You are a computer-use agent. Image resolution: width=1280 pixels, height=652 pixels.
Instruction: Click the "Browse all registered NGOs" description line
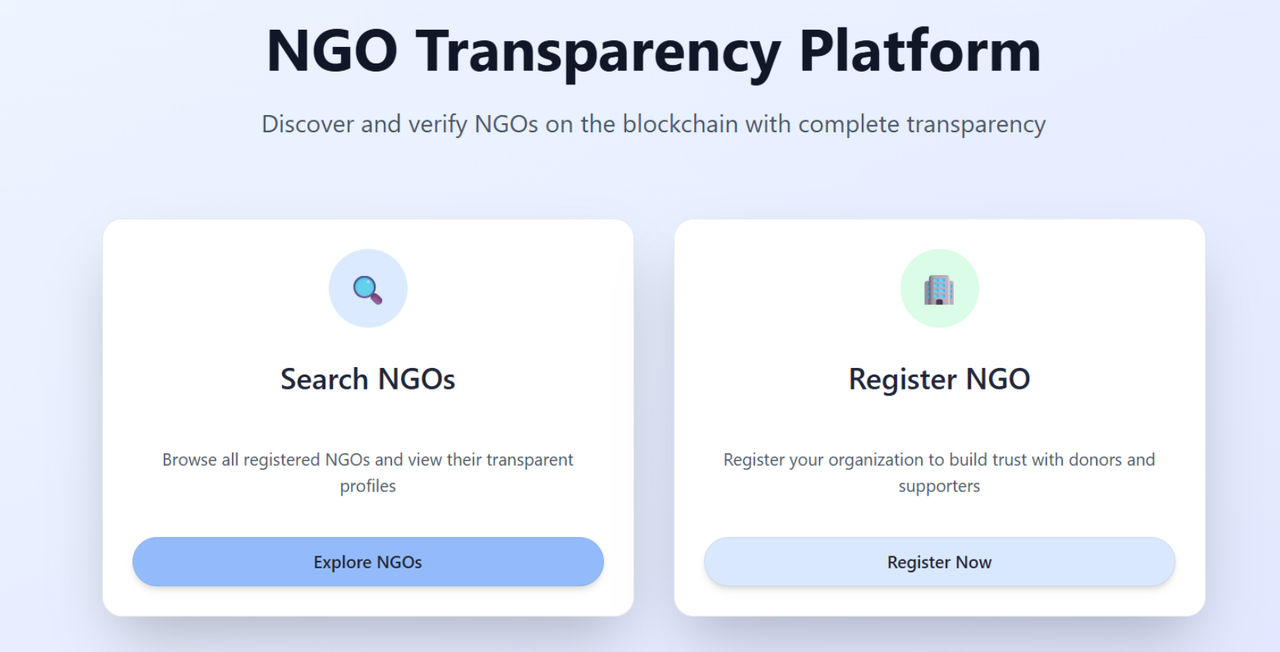[x=368, y=460]
